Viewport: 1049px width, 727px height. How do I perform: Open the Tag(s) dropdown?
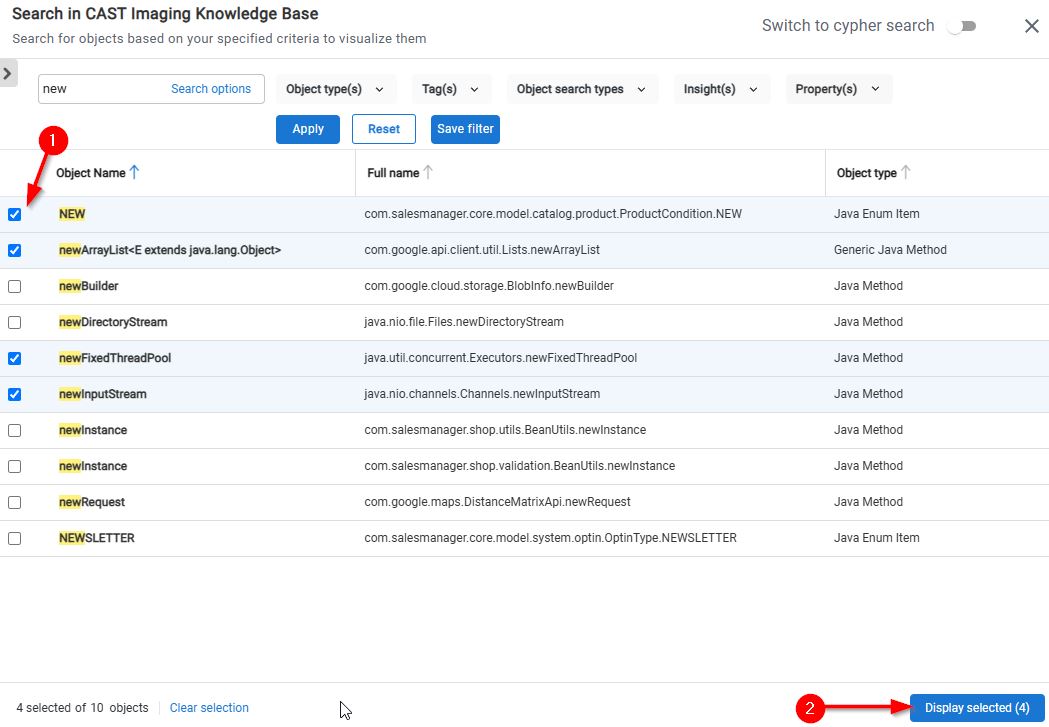(452, 89)
